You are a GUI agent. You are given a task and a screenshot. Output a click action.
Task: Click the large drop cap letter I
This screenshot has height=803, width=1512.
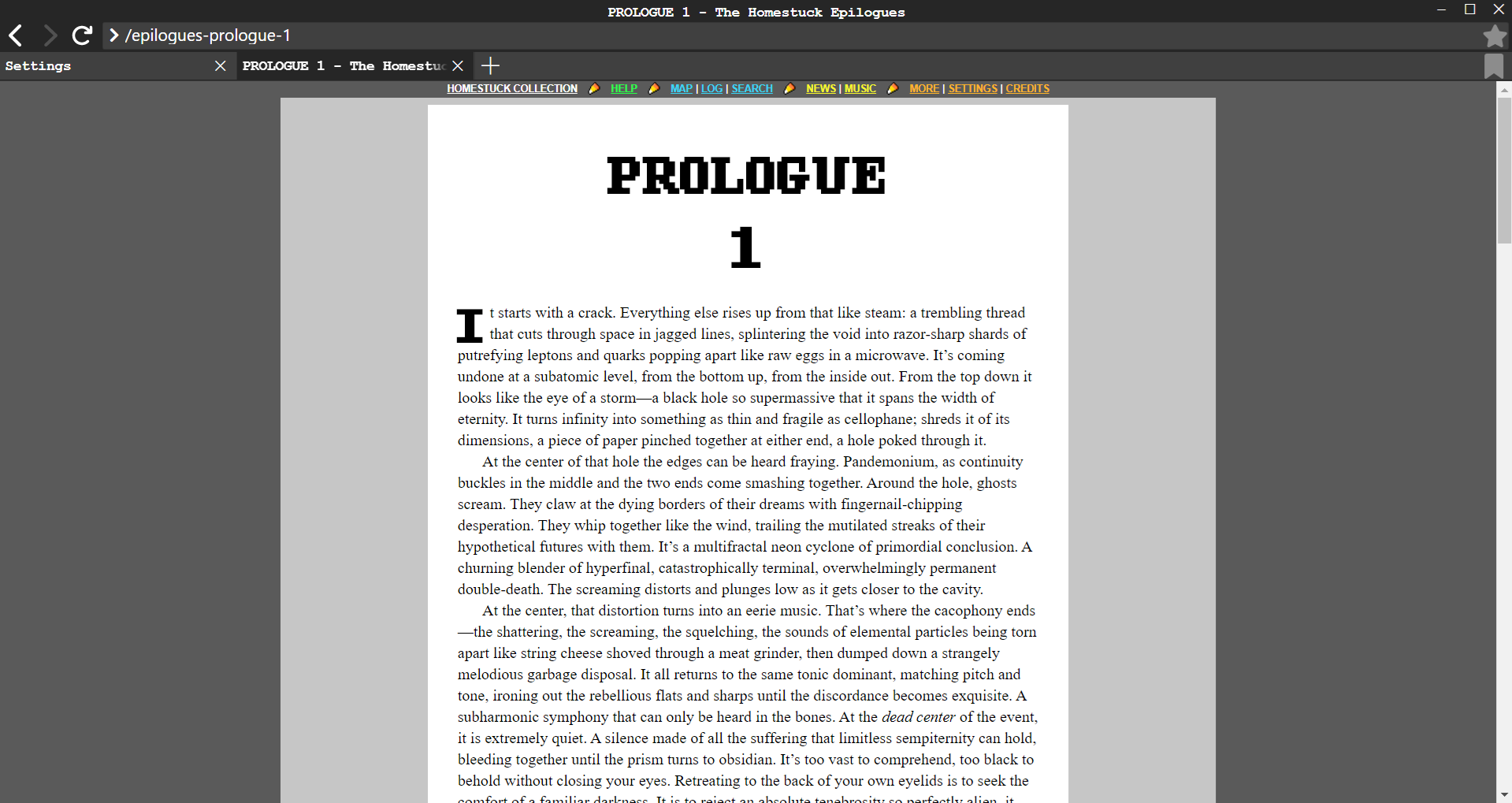470,325
